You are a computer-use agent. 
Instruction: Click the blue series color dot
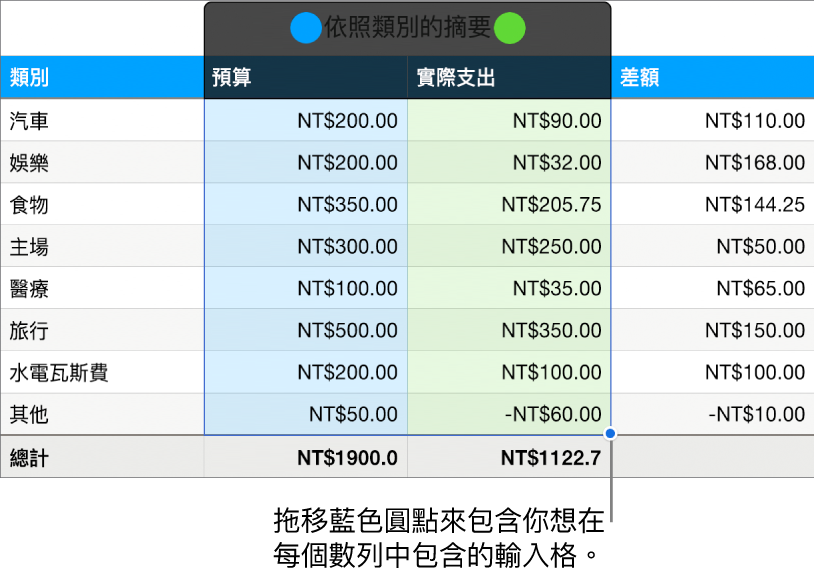pos(304,29)
